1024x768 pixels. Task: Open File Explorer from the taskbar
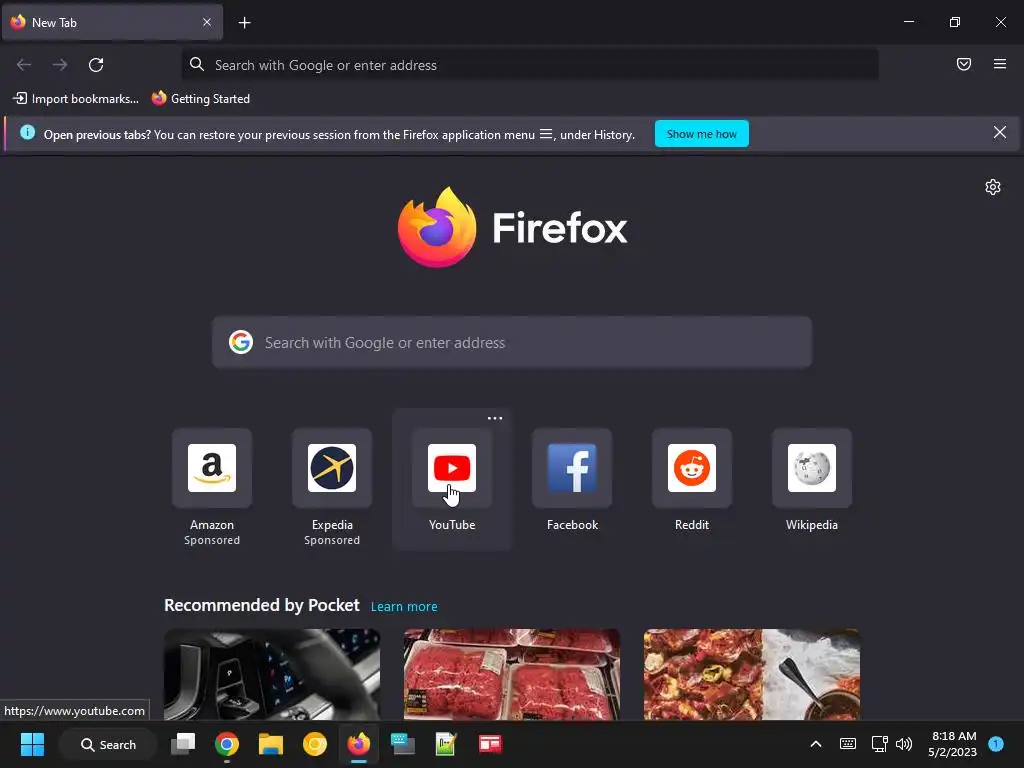[x=270, y=744]
